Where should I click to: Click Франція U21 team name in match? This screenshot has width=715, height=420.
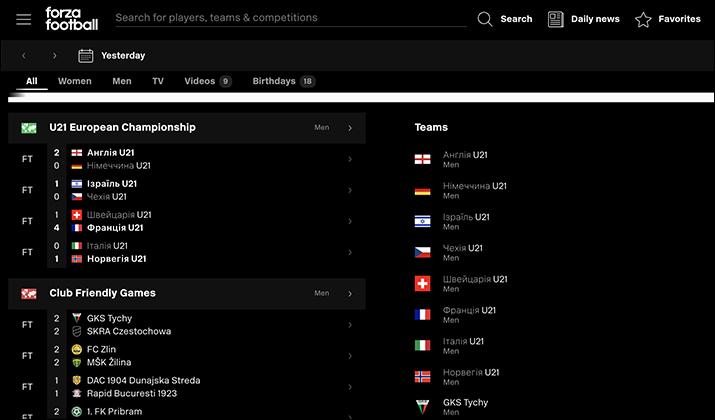(x=115, y=228)
